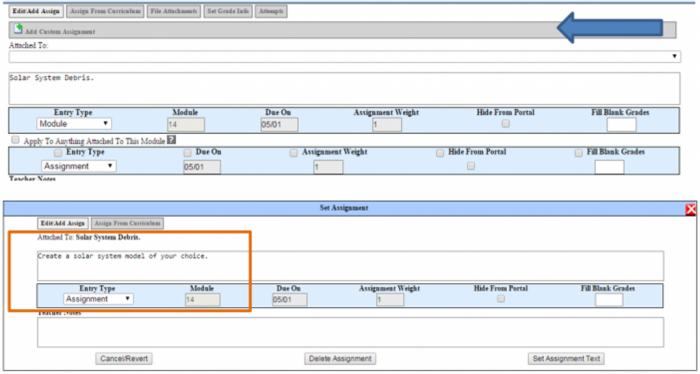
Task: Click Due On field in Set Assignment dialog
Action: pos(290,299)
